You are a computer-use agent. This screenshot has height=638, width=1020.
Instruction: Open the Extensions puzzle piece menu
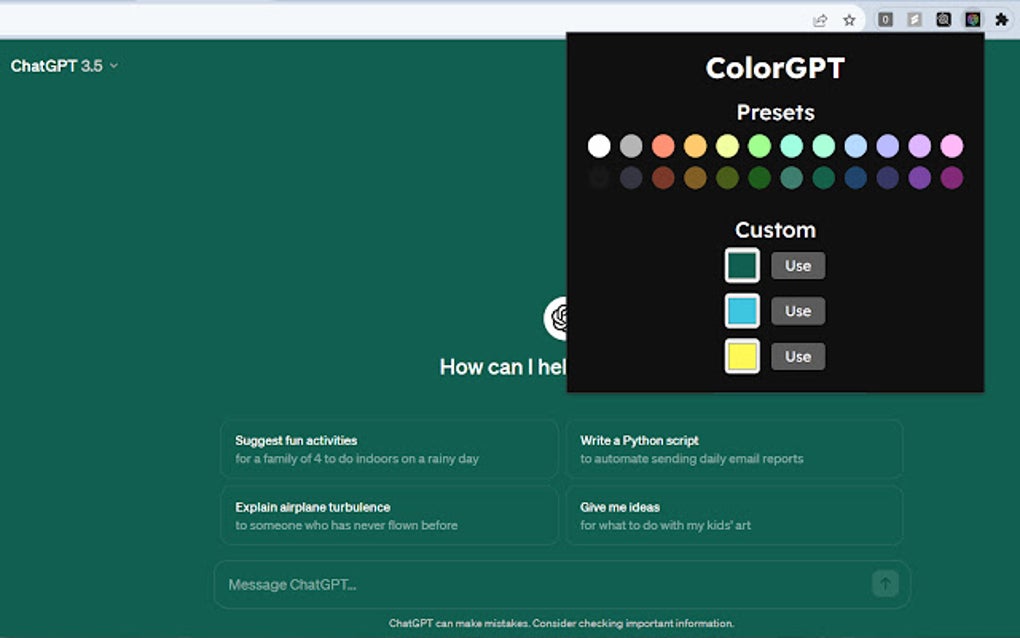(x=1002, y=20)
